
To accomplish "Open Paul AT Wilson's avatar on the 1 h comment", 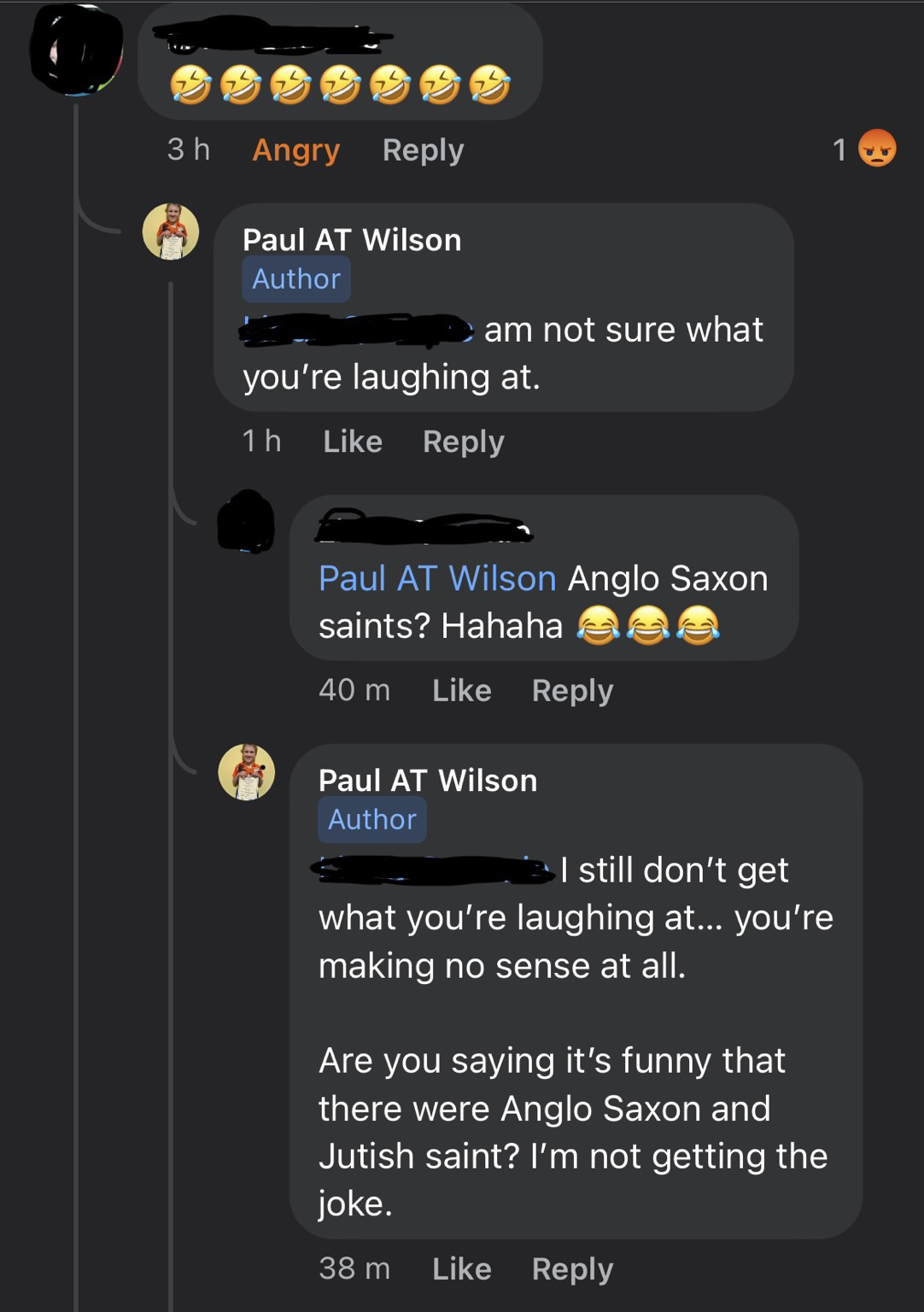I will [x=171, y=231].
